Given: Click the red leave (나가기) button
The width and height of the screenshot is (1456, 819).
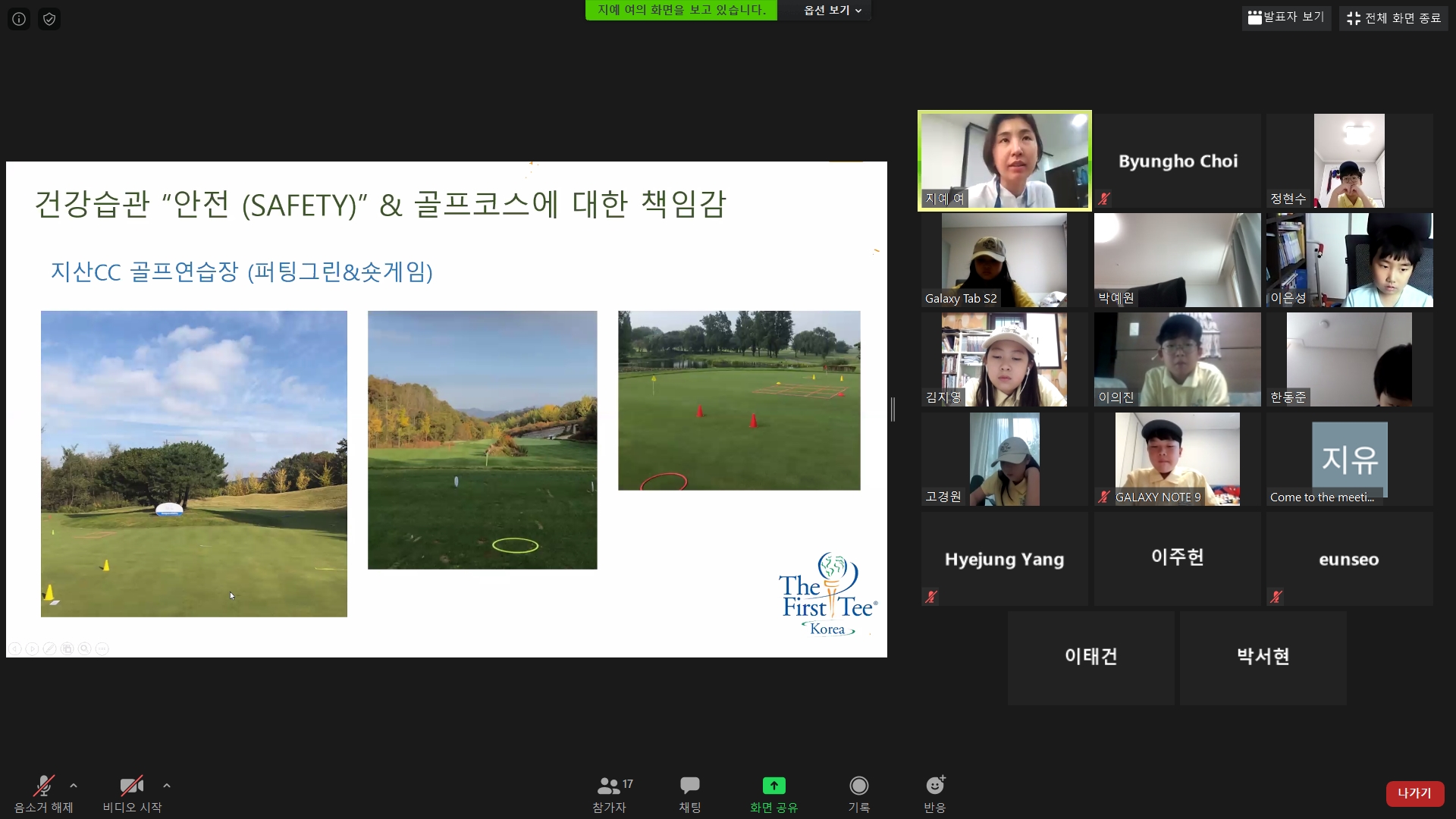Looking at the screenshot, I should [x=1414, y=793].
